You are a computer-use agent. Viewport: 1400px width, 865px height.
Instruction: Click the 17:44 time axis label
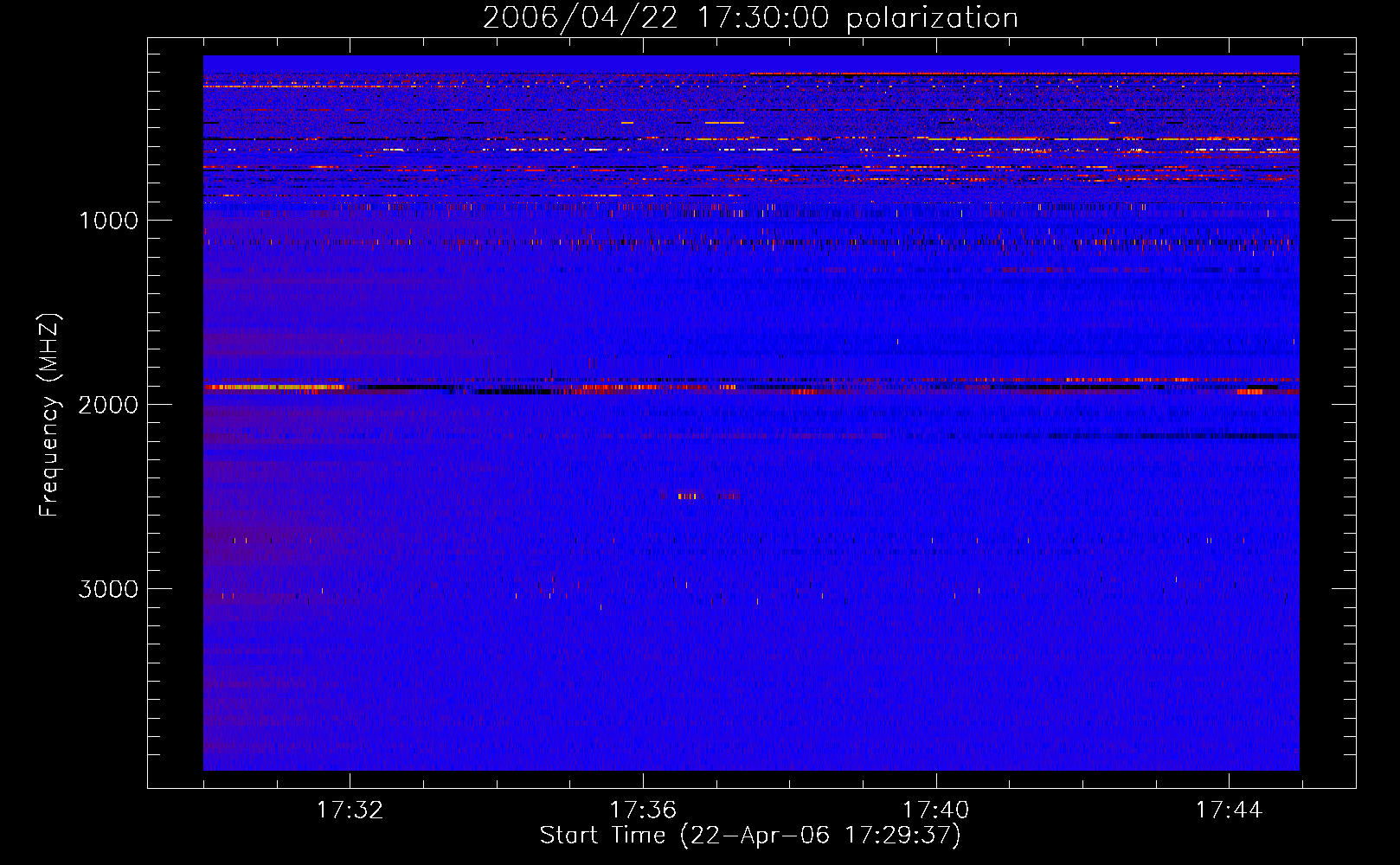[x=1230, y=811]
